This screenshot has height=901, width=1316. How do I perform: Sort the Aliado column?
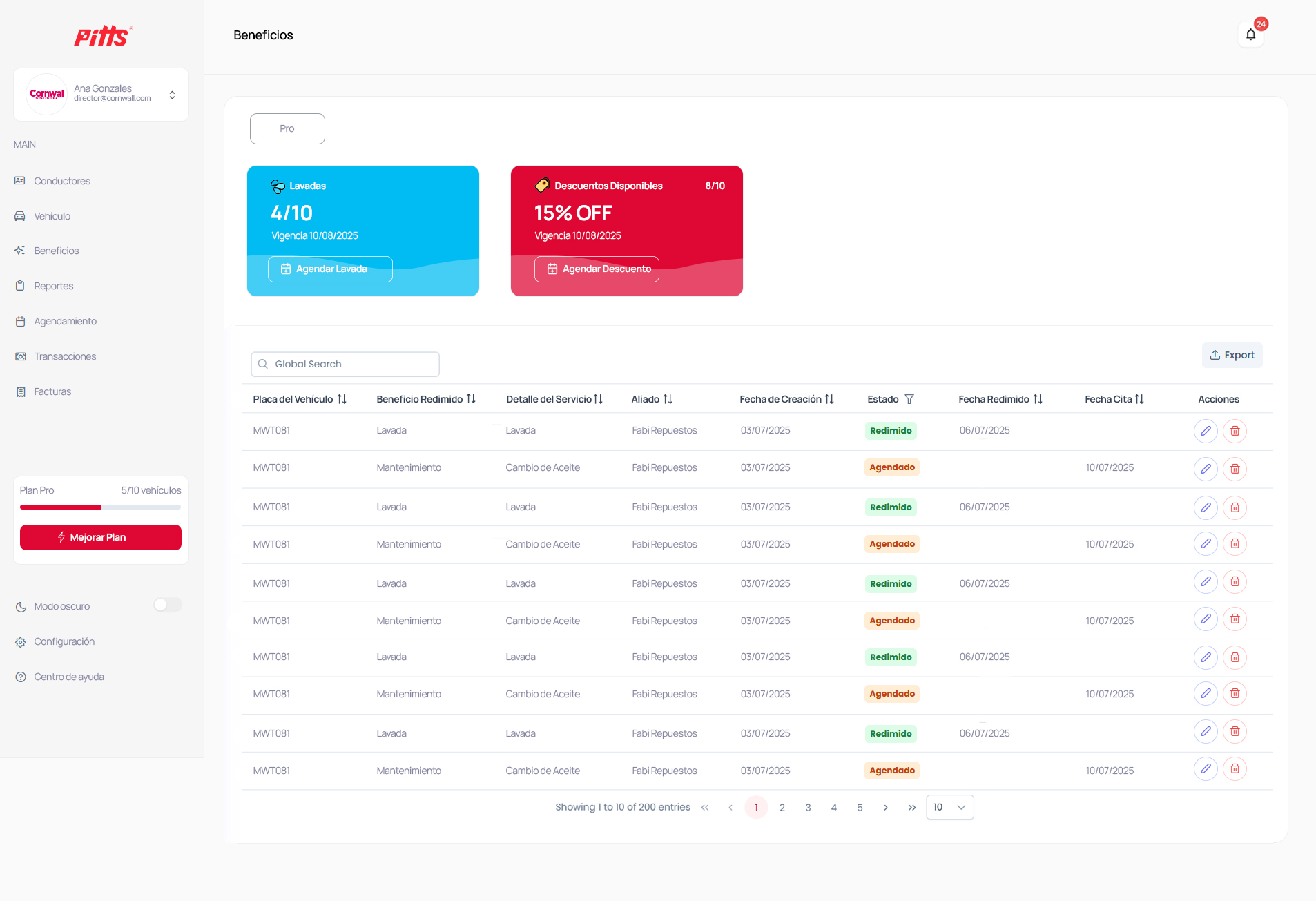point(668,399)
